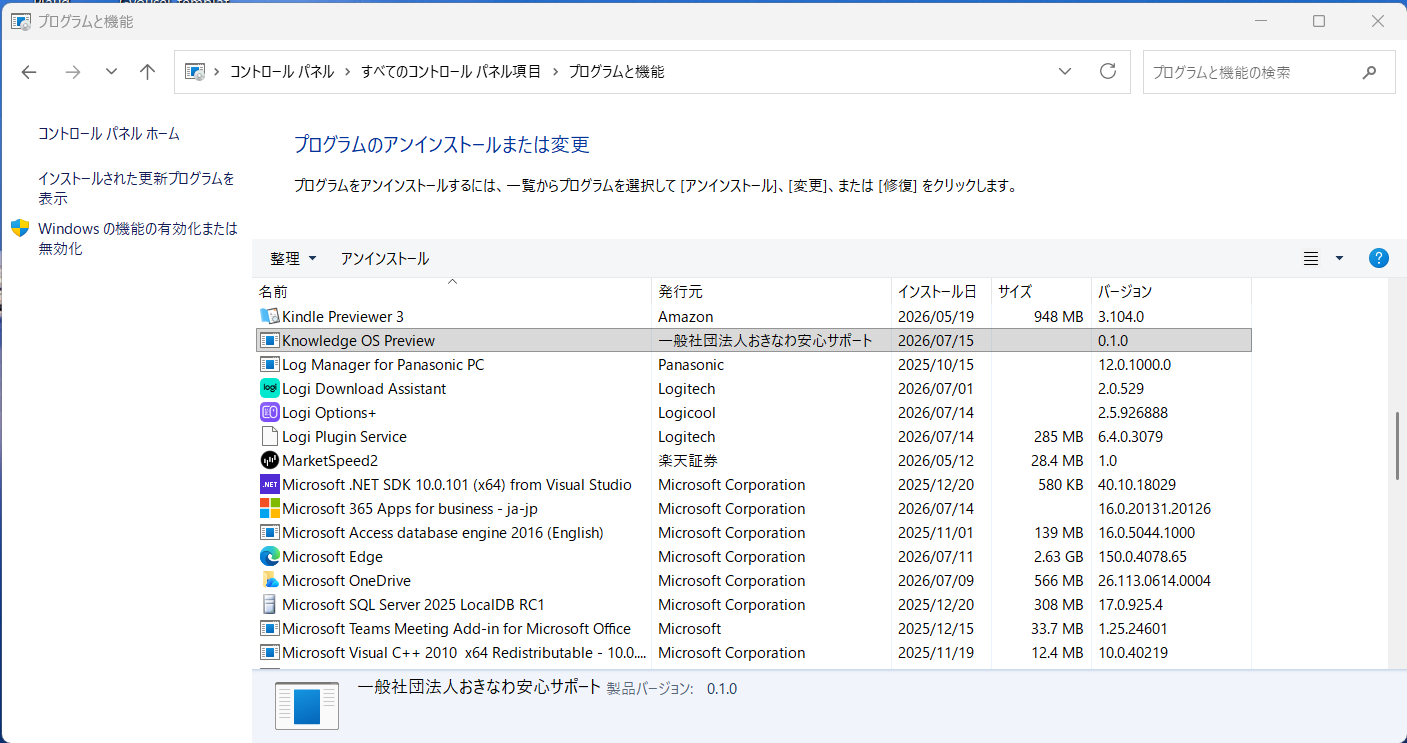This screenshot has width=1407, height=743.
Task: Sort by 名前 column header
Action: coord(452,291)
